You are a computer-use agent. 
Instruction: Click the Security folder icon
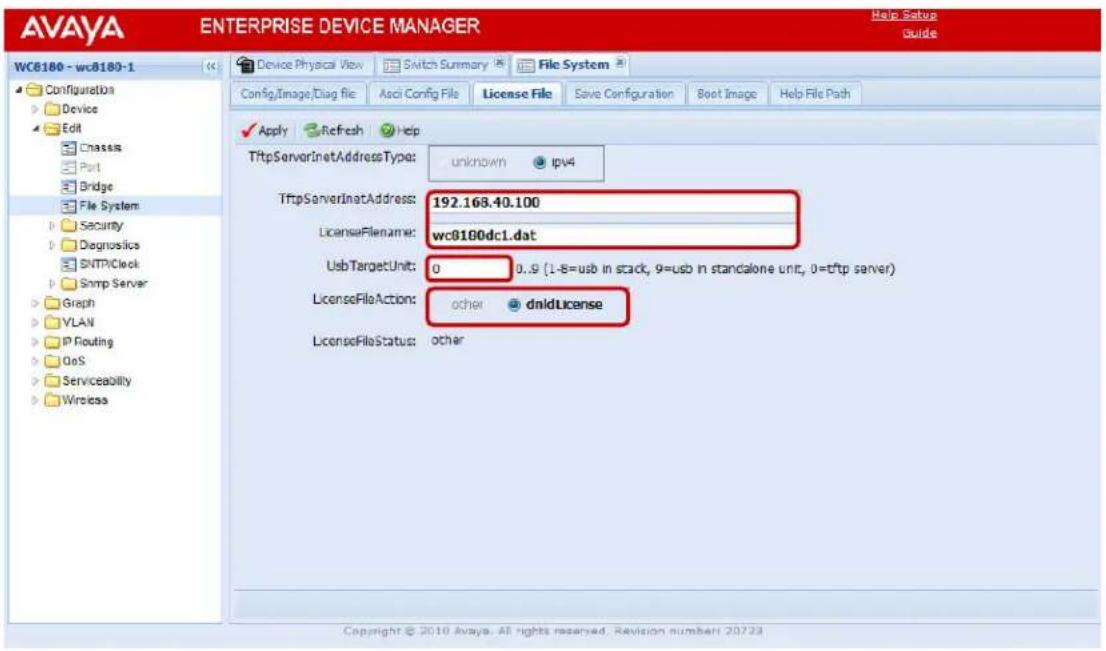pyautogui.click(x=68, y=226)
